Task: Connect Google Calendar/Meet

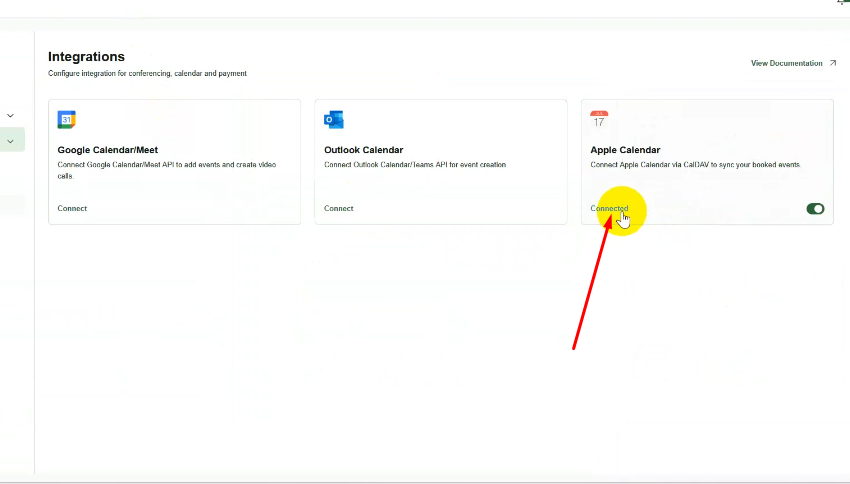Action: pyautogui.click(x=72, y=209)
